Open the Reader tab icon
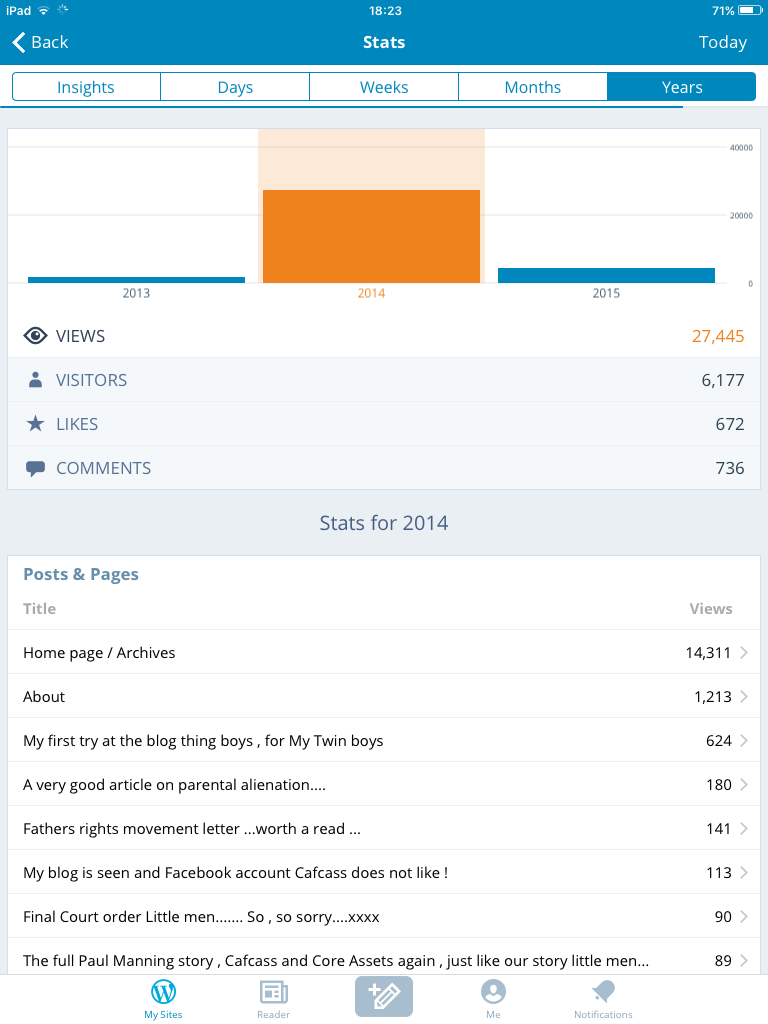Screen dimensions: 768x1024 point(273,992)
